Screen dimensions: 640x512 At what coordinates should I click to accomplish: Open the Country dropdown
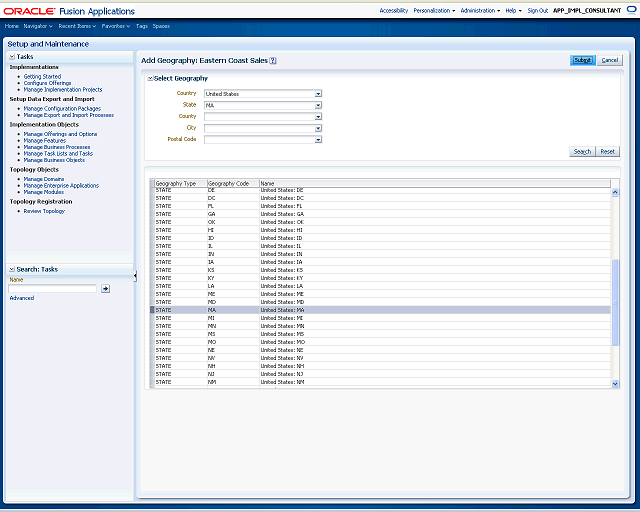(x=318, y=94)
